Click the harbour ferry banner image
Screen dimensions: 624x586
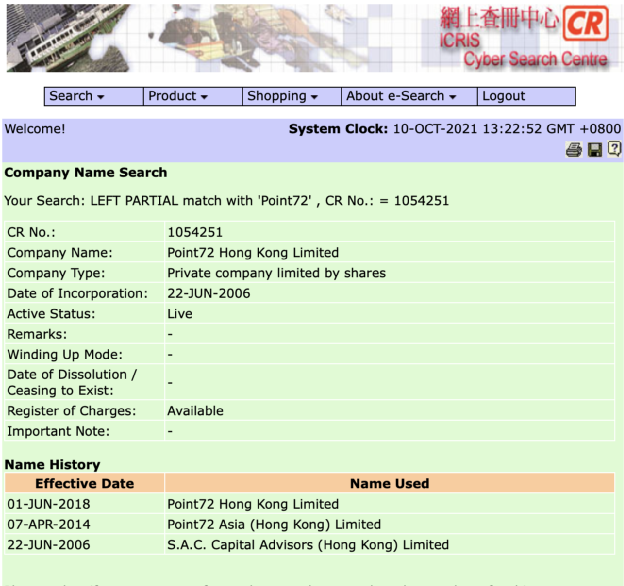pyautogui.click(x=70, y=38)
